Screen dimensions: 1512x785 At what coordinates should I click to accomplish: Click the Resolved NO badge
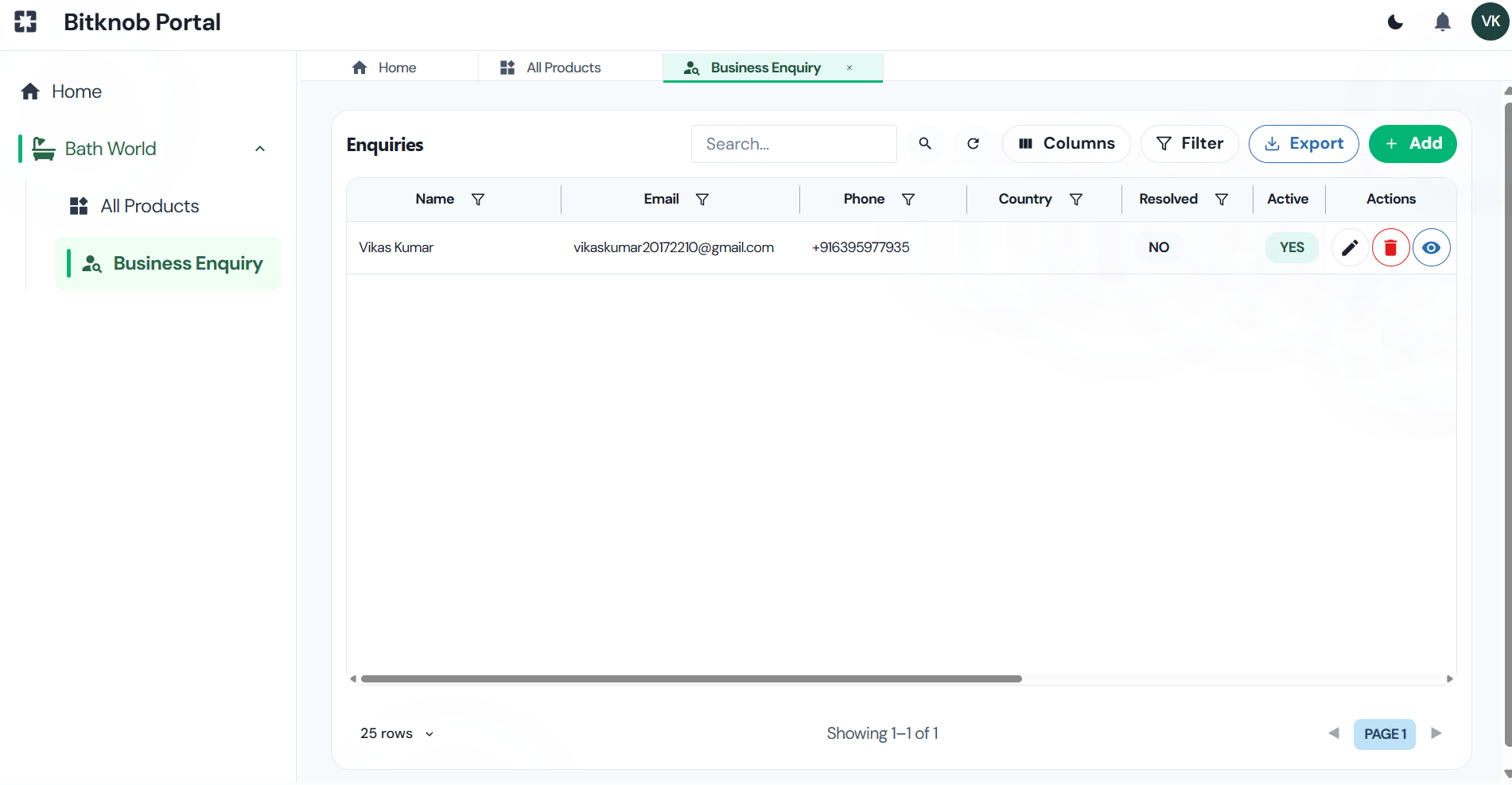pos(1159,247)
